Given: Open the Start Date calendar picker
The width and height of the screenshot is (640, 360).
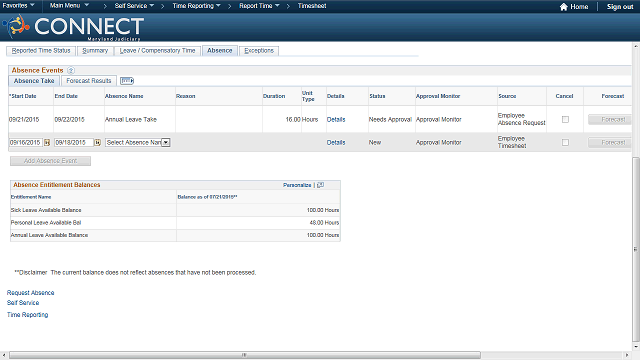Looking at the screenshot, I should click(47, 142).
